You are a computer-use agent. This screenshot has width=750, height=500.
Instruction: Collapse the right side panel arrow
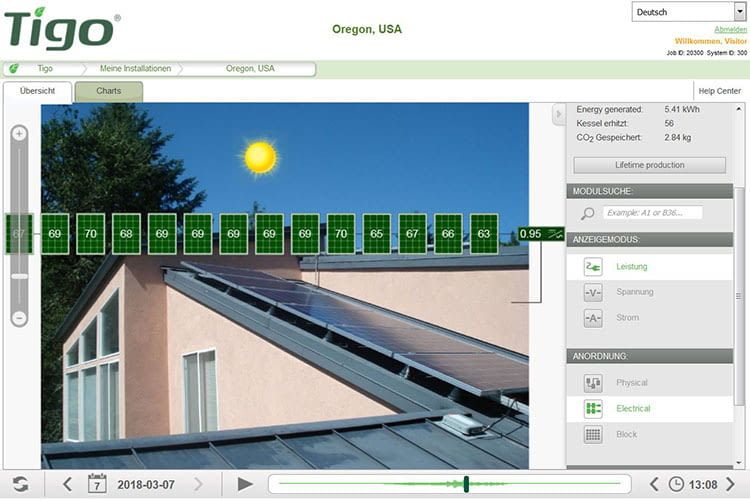[x=558, y=114]
